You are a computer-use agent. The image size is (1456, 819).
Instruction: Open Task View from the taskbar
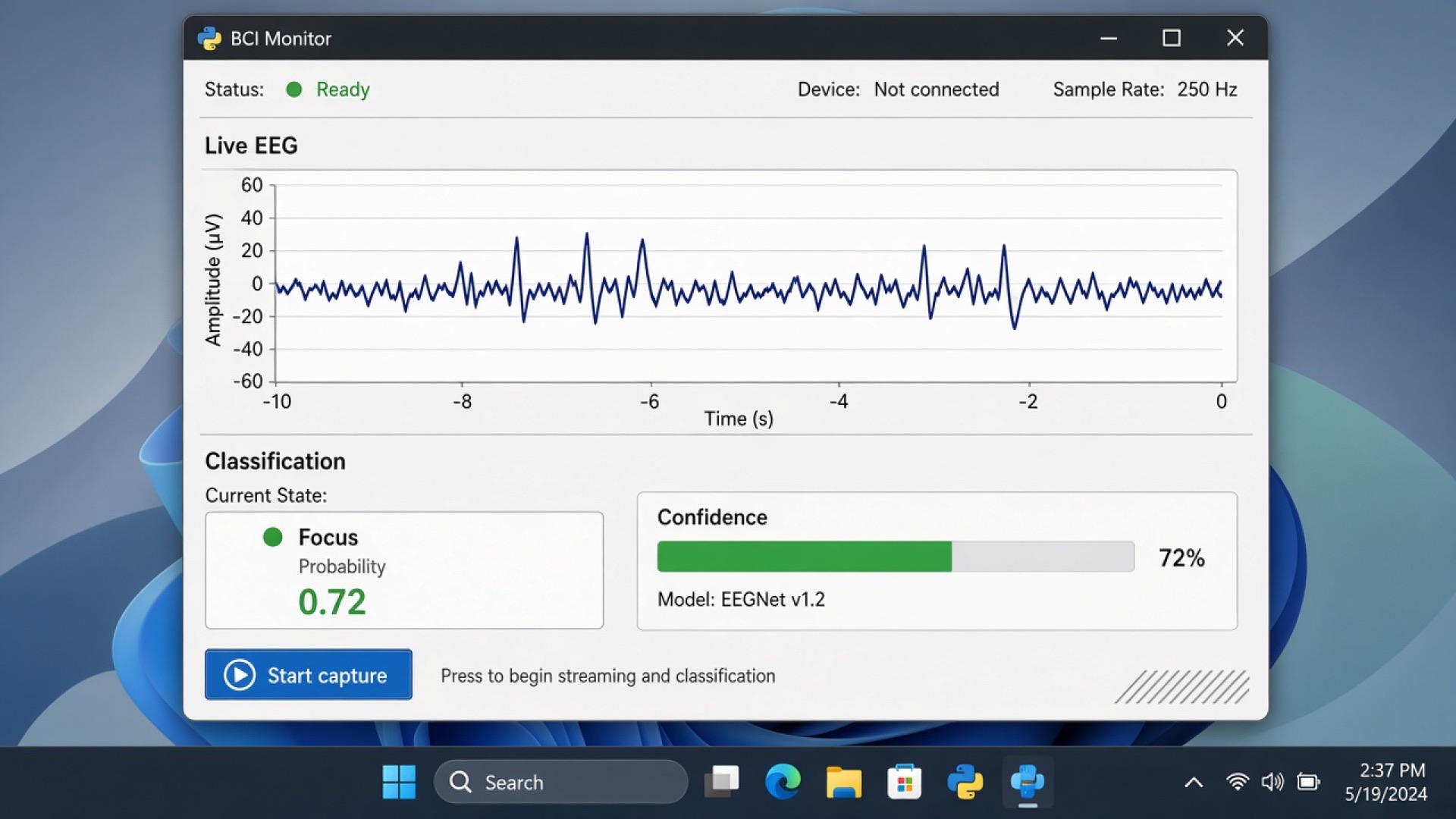pyautogui.click(x=722, y=782)
